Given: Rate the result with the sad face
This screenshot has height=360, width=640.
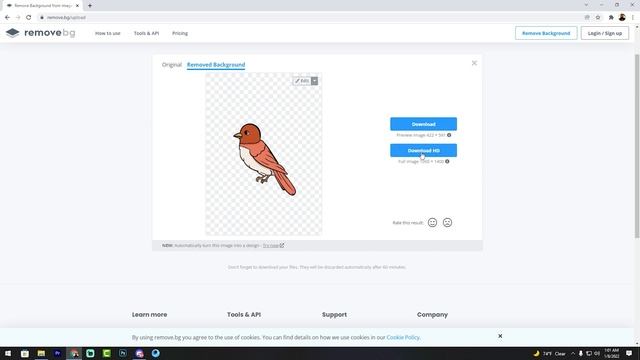Looking at the screenshot, I should tap(447, 222).
